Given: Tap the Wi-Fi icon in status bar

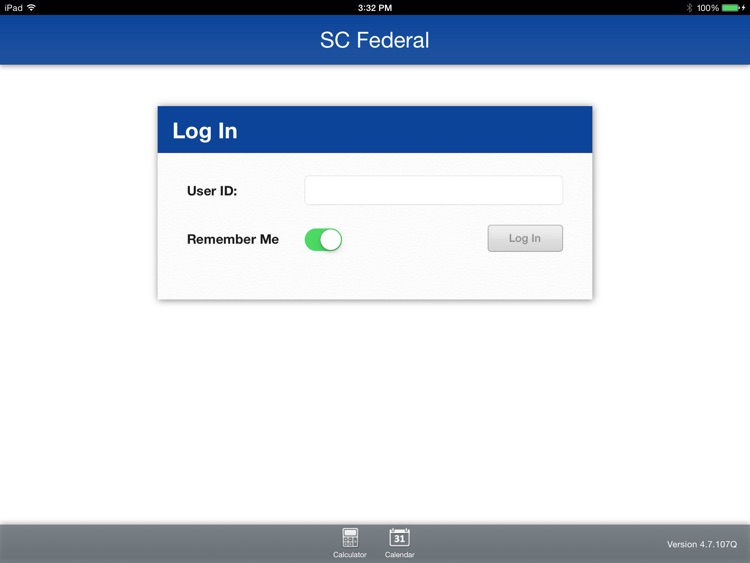Looking at the screenshot, I should (x=32, y=8).
